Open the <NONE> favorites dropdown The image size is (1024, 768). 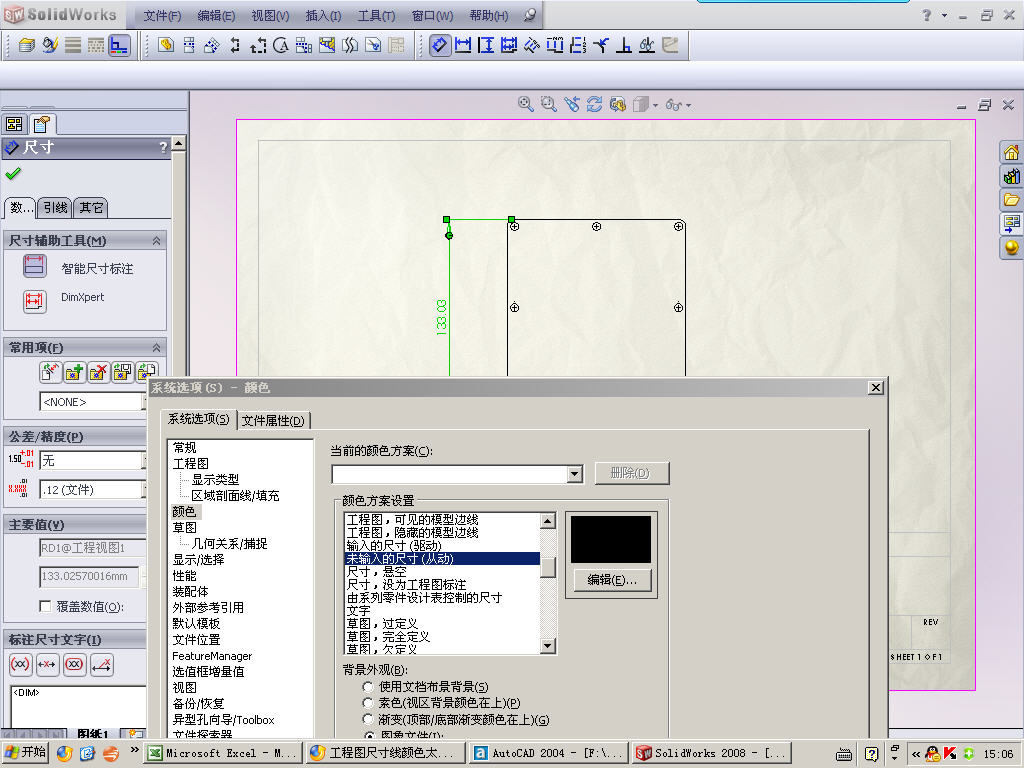[x=93, y=402]
